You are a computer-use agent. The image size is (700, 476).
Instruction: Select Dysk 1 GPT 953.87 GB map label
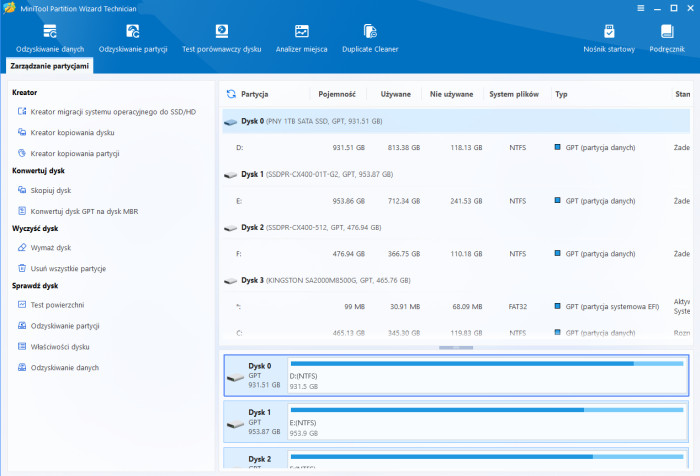[255, 422]
